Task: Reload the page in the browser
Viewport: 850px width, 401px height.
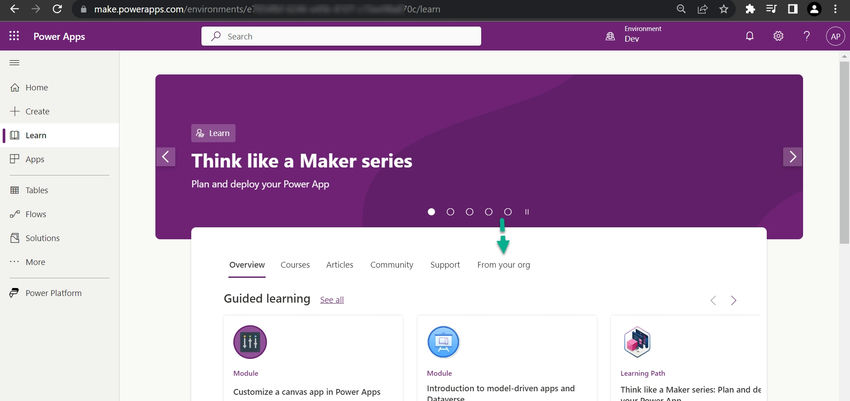Action: pos(57,9)
